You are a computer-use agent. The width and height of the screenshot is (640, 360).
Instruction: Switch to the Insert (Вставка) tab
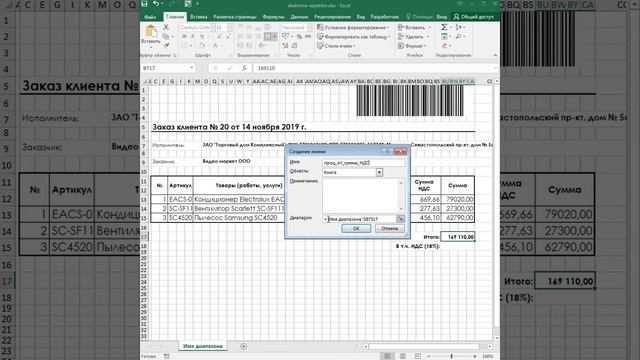tap(199, 17)
